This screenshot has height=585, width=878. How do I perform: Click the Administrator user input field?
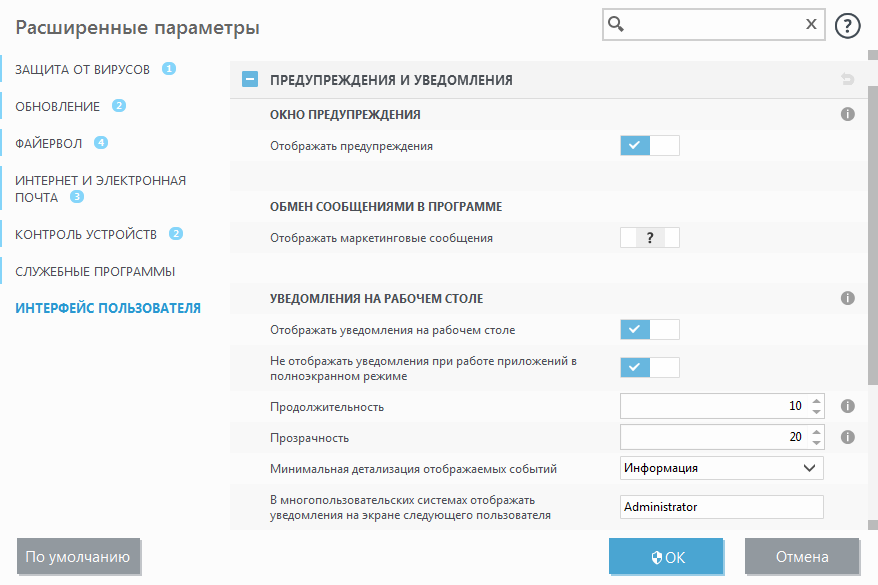point(721,507)
